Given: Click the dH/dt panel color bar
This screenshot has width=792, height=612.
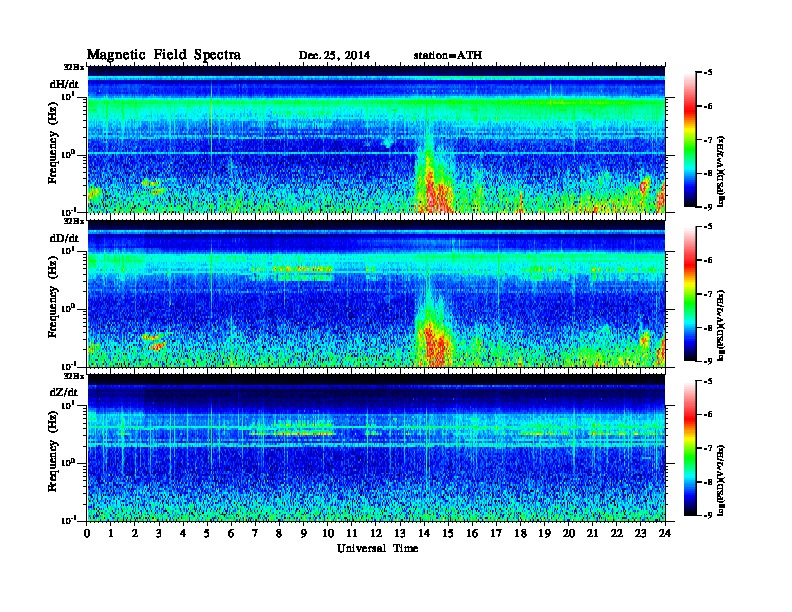Looking at the screenshot, I should (690, 139).
